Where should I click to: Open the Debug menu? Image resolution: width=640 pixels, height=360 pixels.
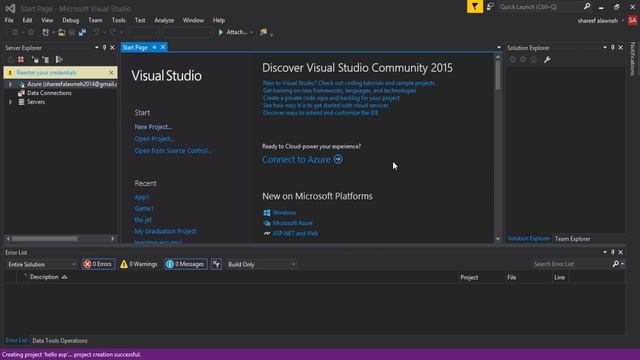point(70,20)
